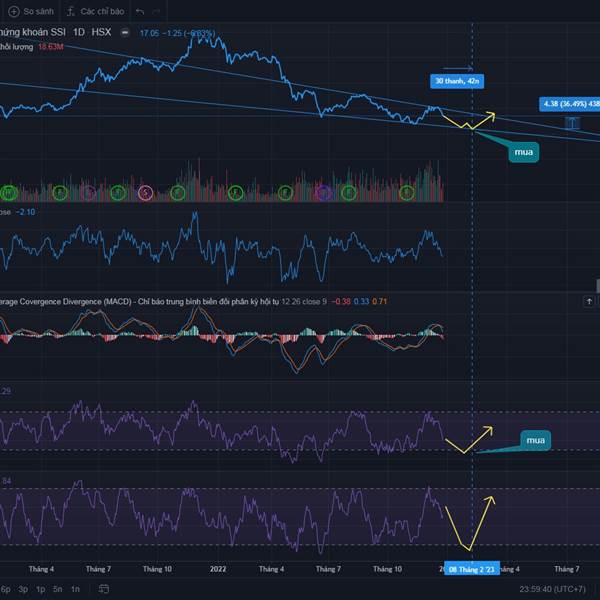Select the chứng khoán SSI symbol title

tap(33, 32)
